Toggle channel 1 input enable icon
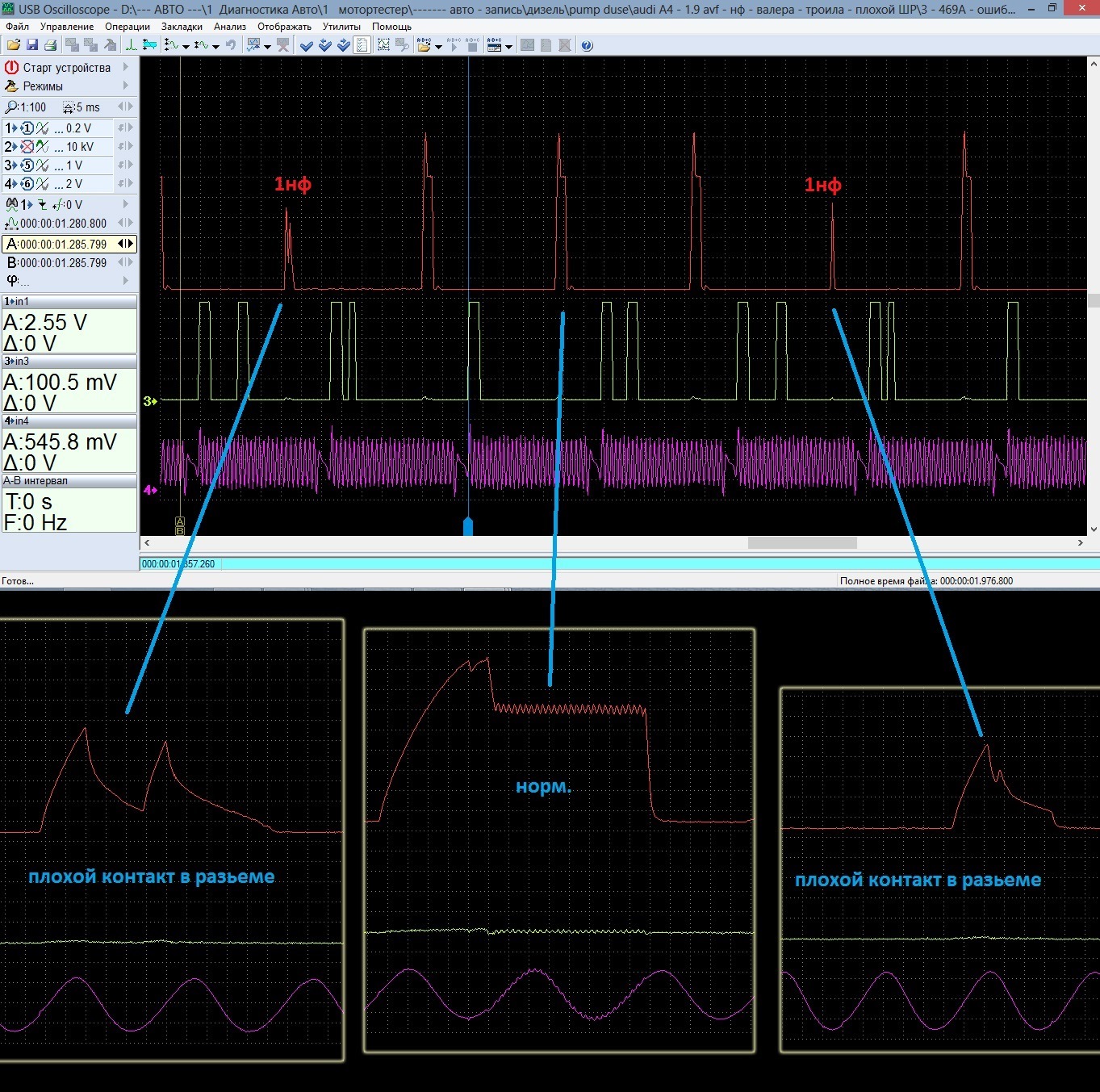The width and height of the screenshot is (1100, 1092). (x=27, y=128)
